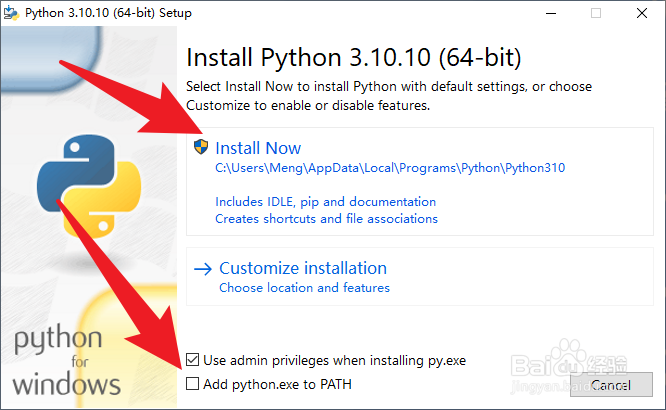Minimize the Python Setup window

click(551, 13)
